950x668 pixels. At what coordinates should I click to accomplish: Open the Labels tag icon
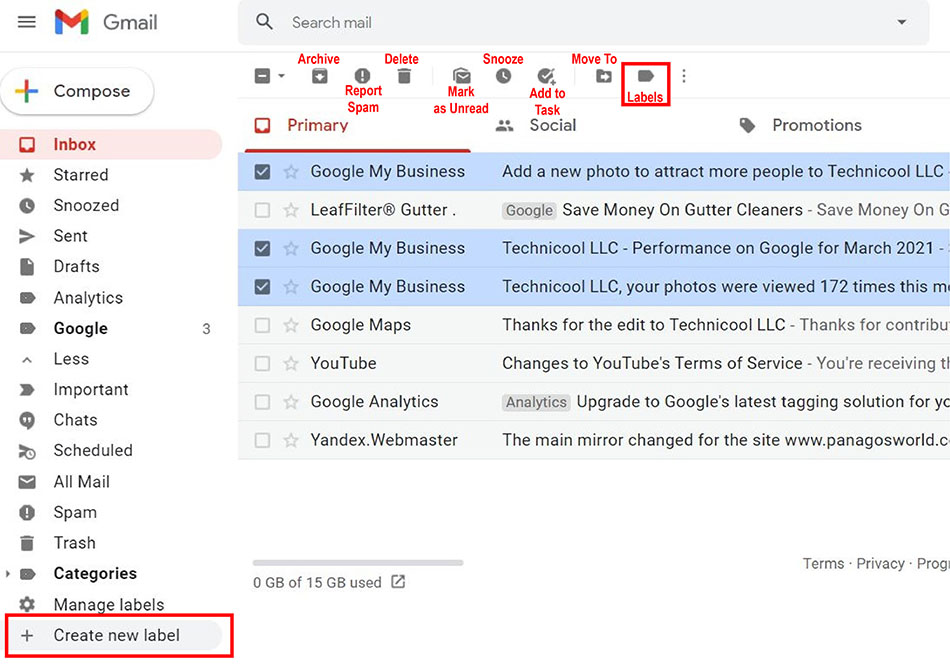[645, 76]
